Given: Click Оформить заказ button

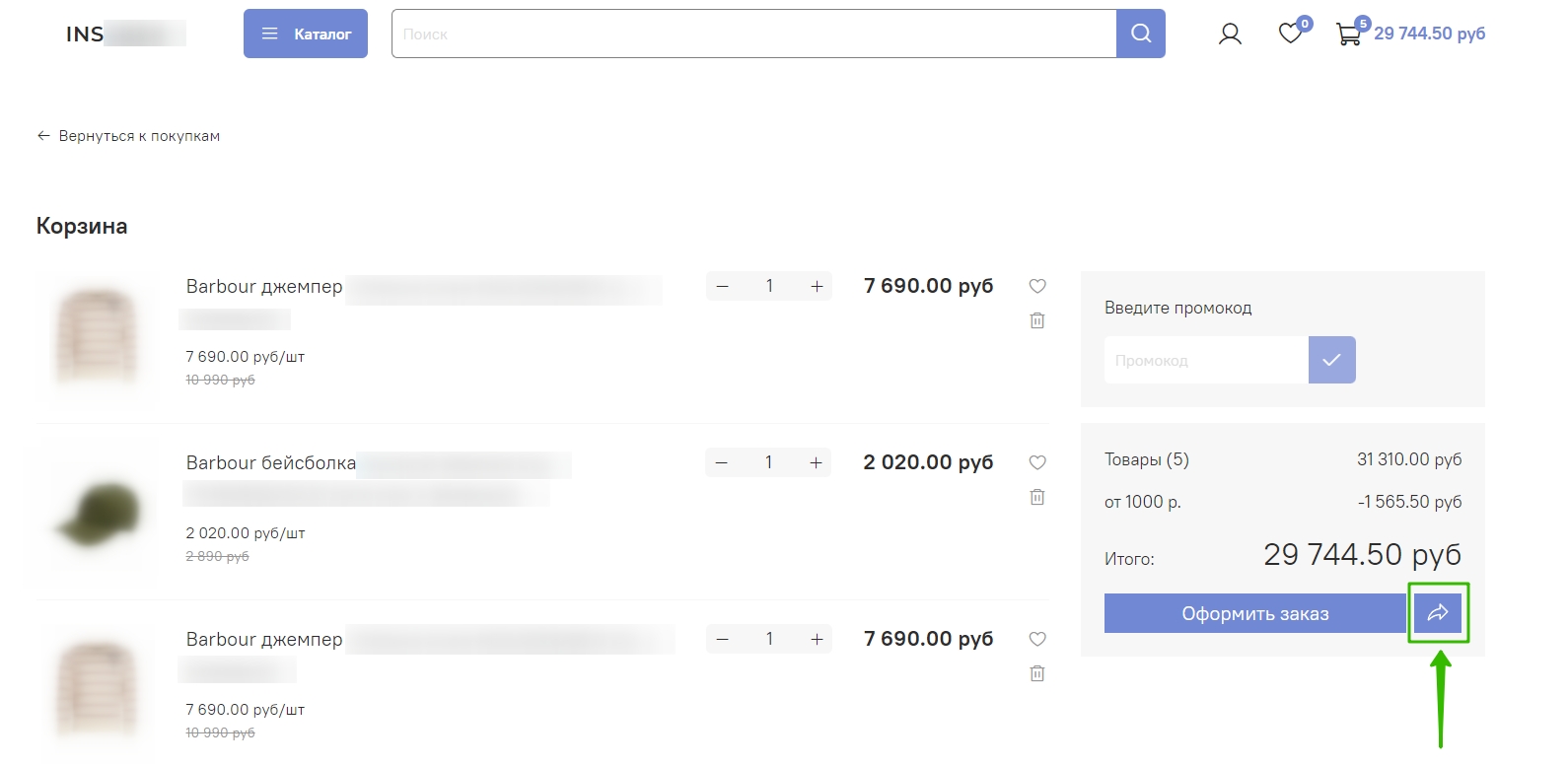Looking at the screenshot, I should [1255, 613].
